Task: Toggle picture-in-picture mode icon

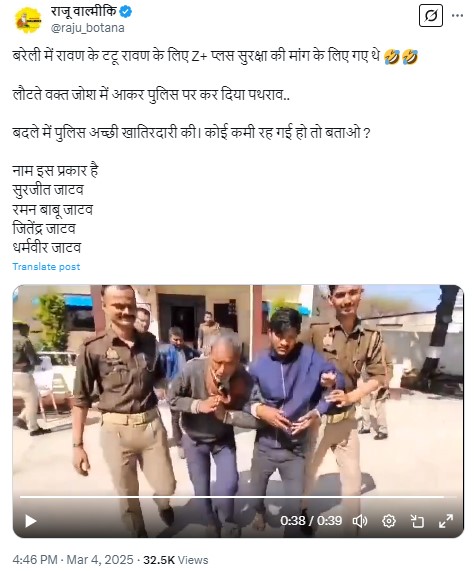Action: click(417, 521)
